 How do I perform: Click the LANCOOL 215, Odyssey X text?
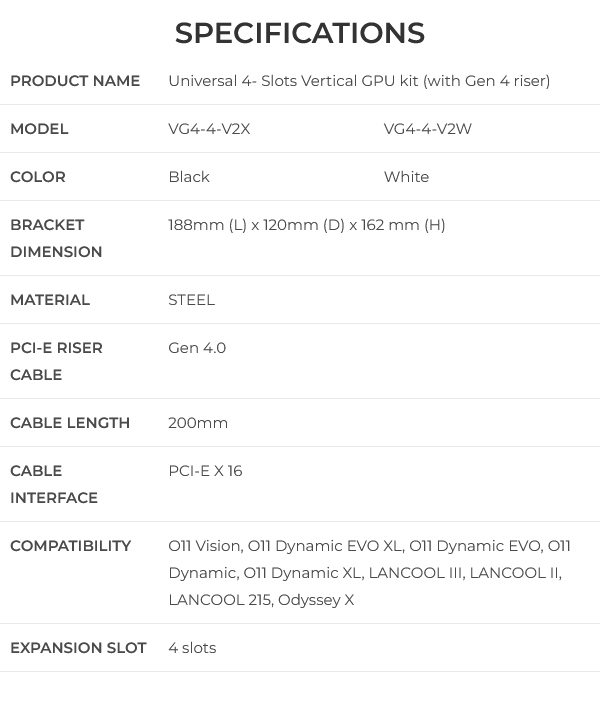(x=261, y=600)
